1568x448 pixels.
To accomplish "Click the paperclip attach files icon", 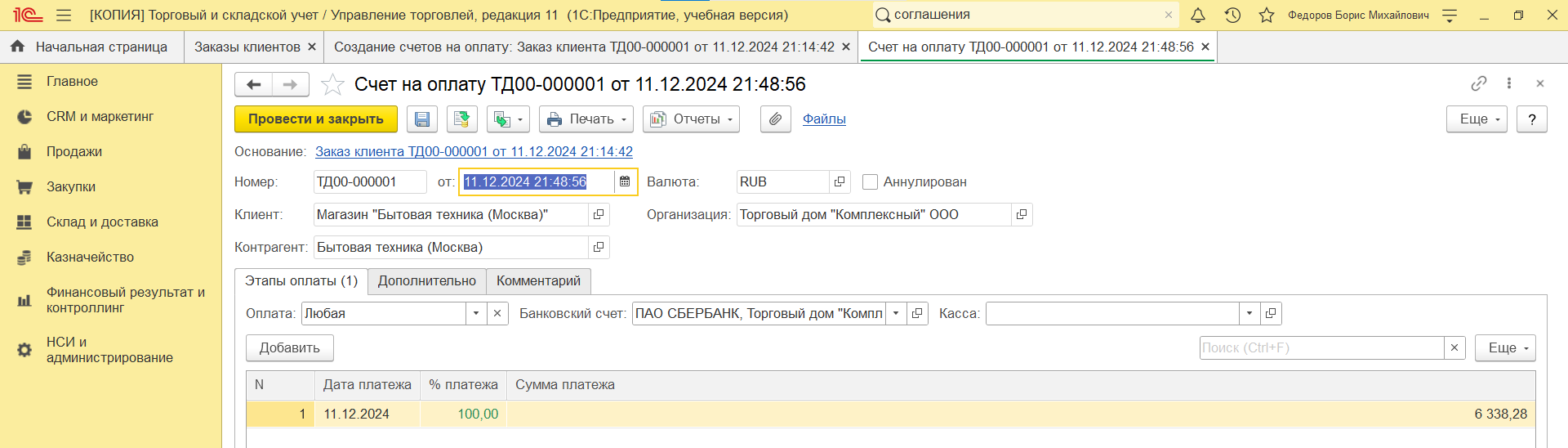I will 776,119.
